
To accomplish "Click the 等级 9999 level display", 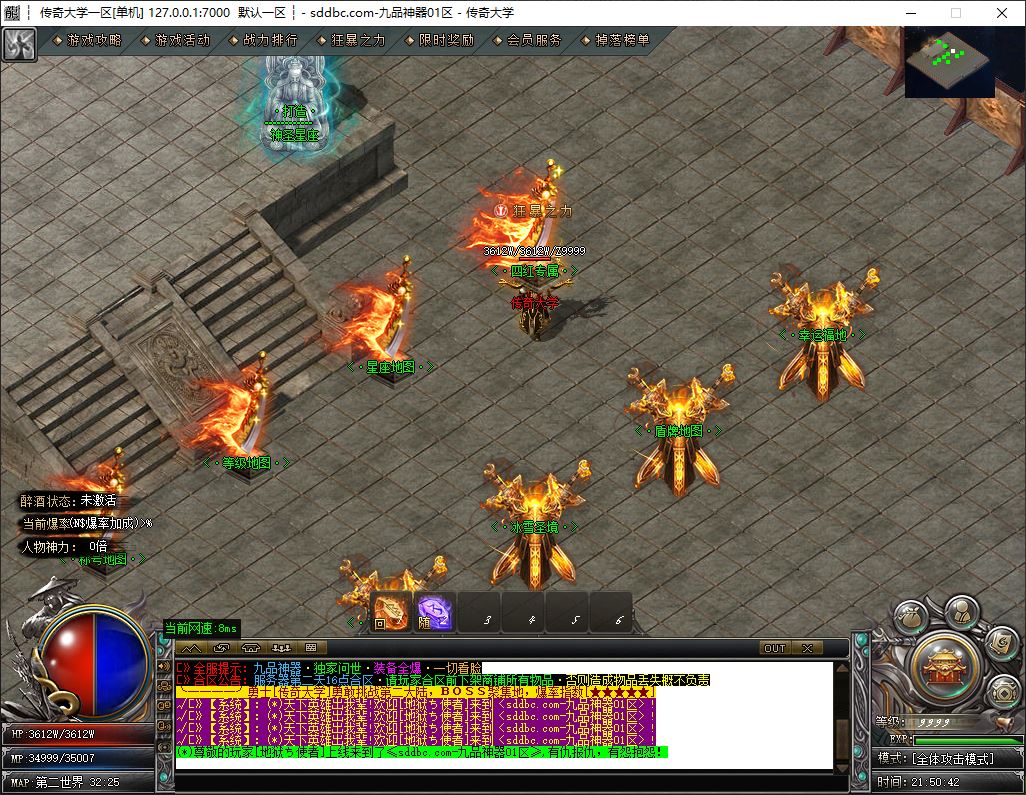I will pyautogui.click(x=913, y=722).
